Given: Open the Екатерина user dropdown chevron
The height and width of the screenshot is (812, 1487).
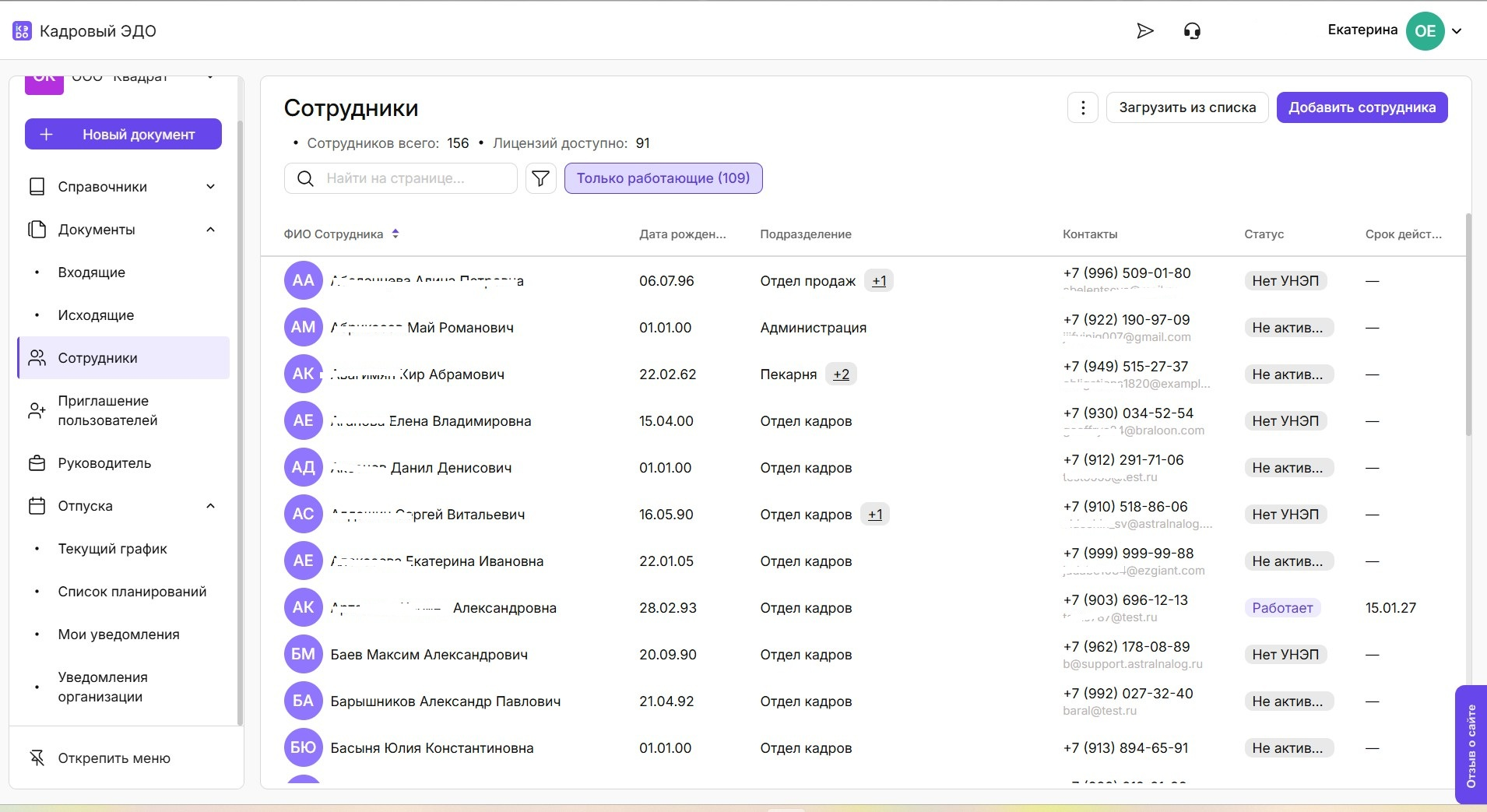Looking at the screenshot, I should pos(1457,31).
